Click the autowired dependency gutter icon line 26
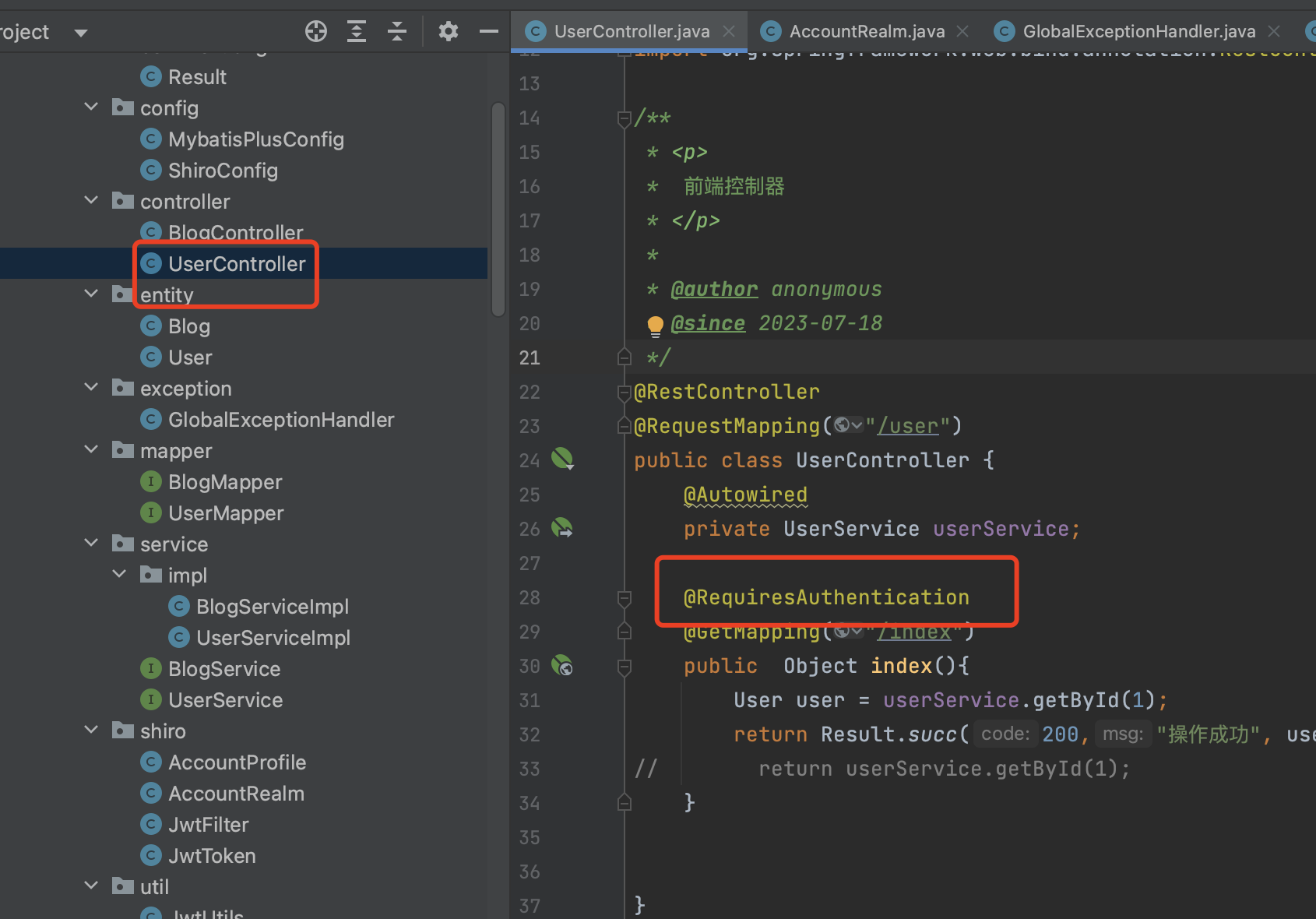Viewport: 1316px width, 919px height. (x=562, y=528)
